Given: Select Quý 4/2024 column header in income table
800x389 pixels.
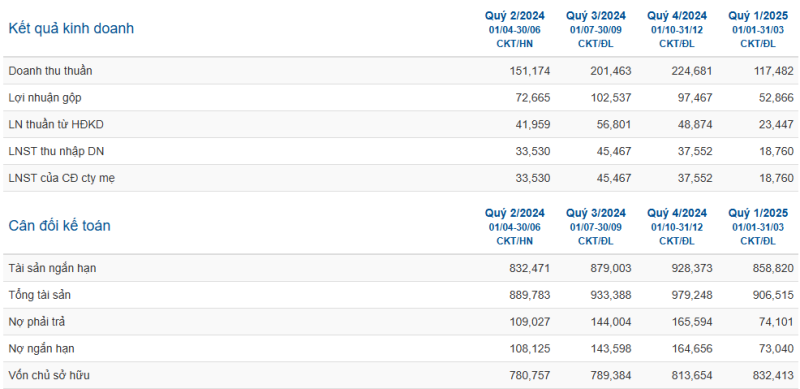Looking at the screenshot, I should (677, 16).
